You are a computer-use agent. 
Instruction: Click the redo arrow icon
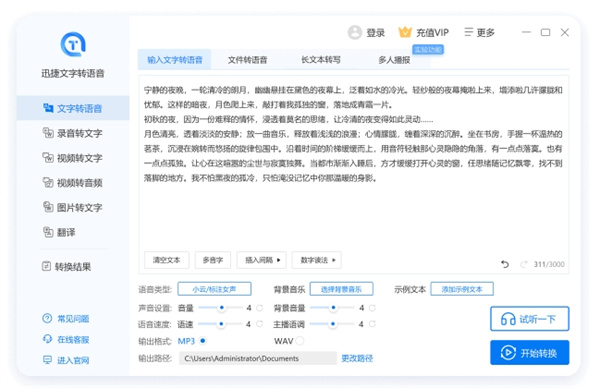tap(523, 264)
